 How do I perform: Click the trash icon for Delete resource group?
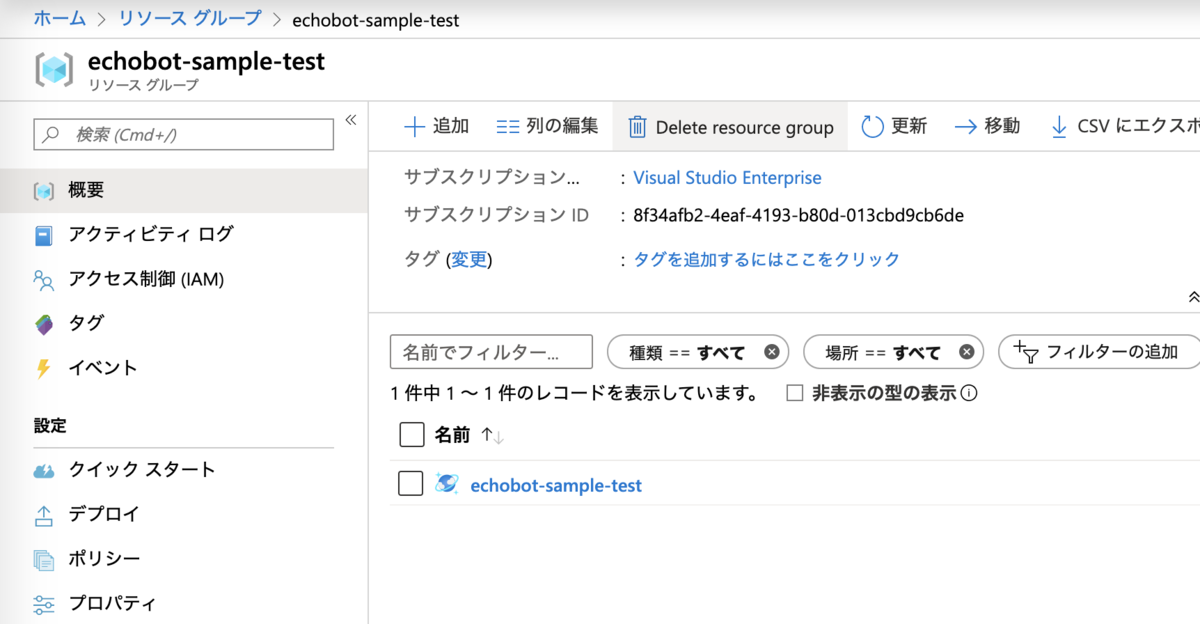[636, 127]
